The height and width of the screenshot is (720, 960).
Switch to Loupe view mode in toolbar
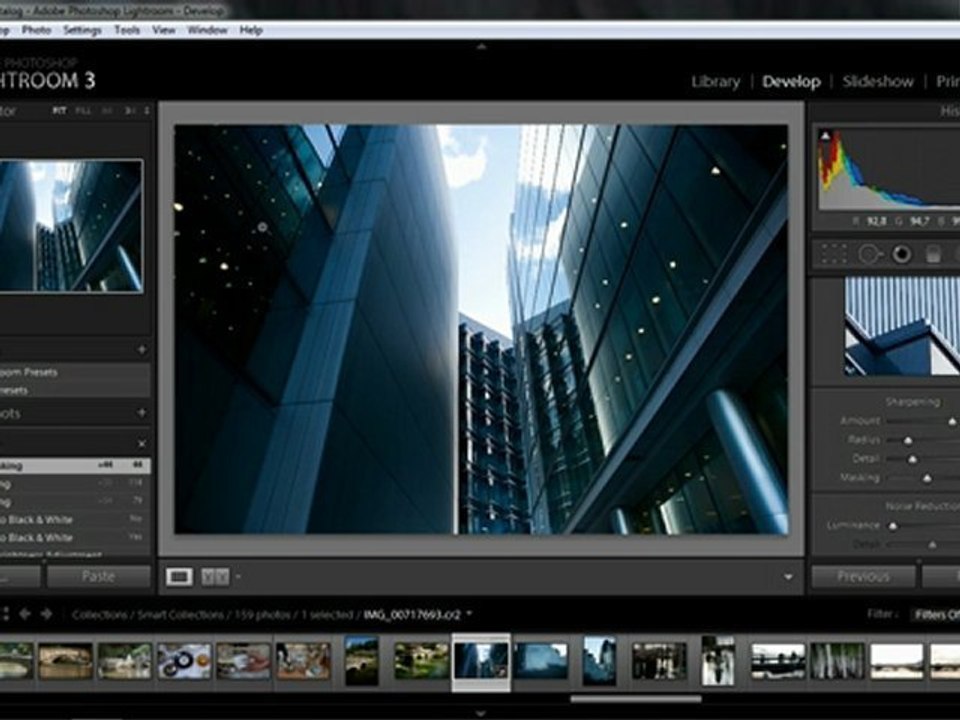179,577
